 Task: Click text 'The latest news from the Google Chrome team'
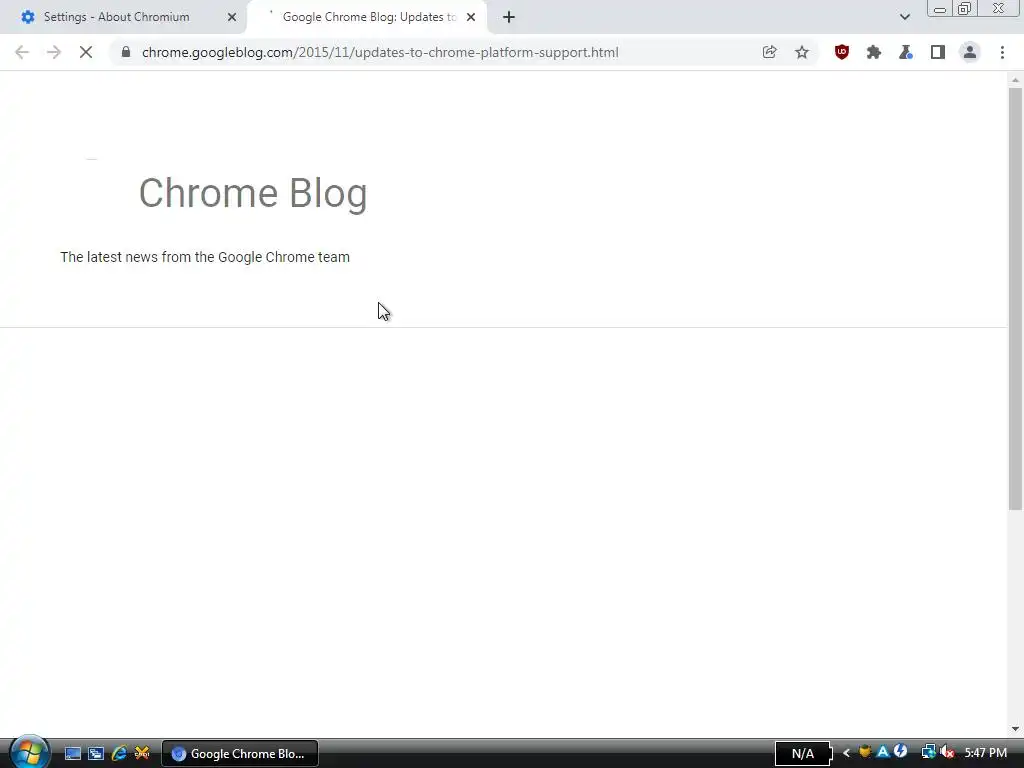click(205, 257)
